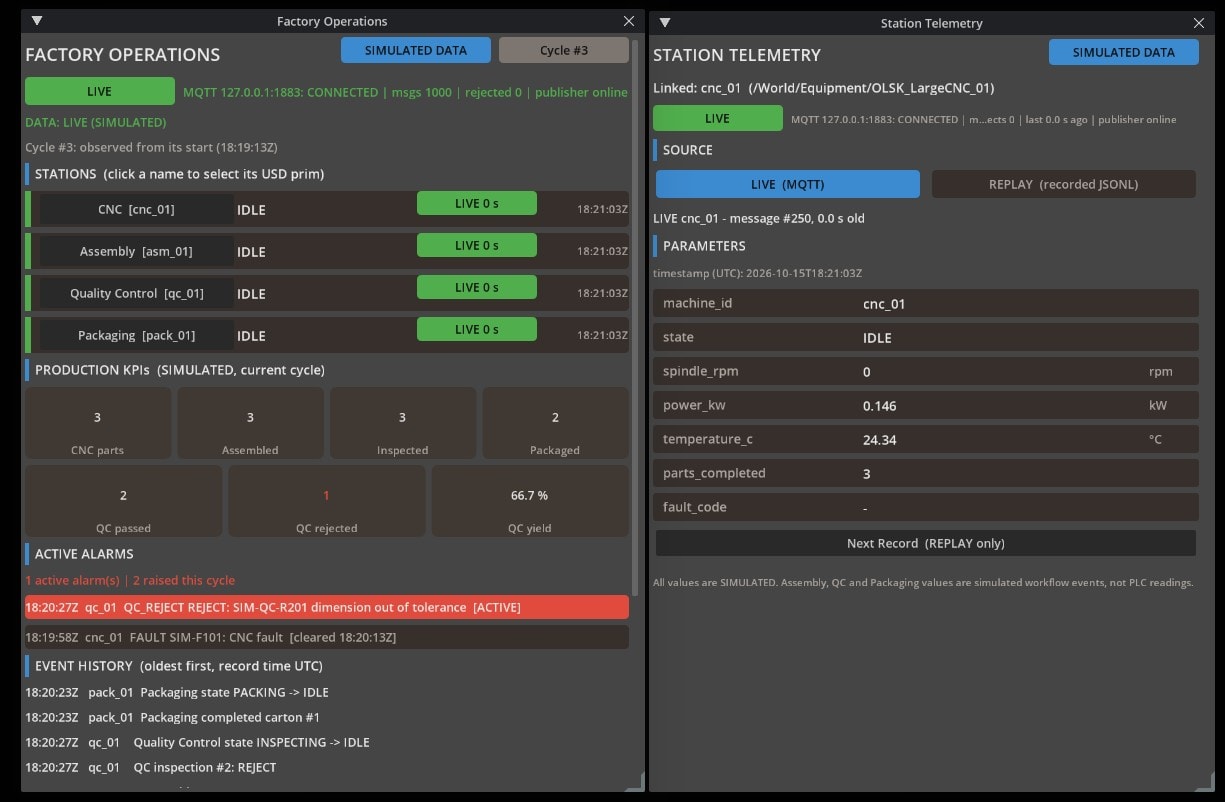1225x802 pixels.
Task: Click the 'Linked: cnc_01' prim path text
Action: pos(824,88)
